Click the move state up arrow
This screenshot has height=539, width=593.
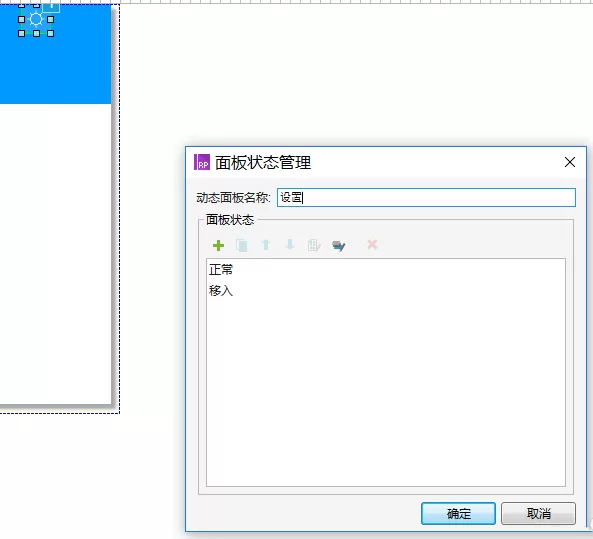click(266, 245)
